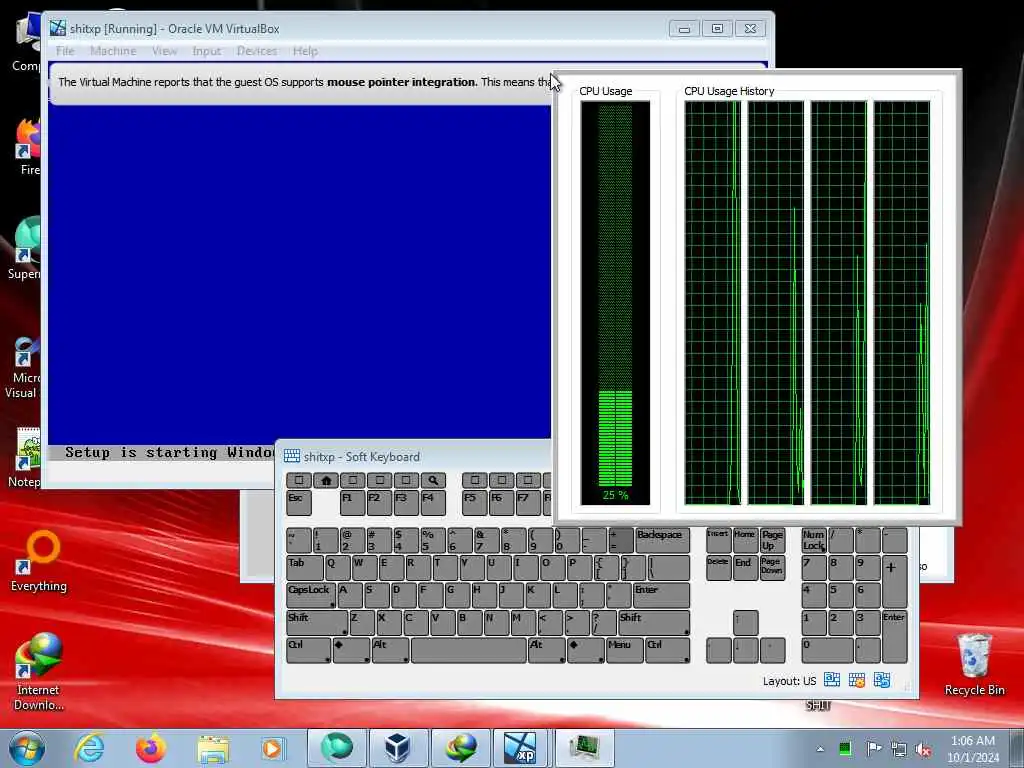Open the Soft Keyboard settings icon
This screenshot has height=768, width=1024.
point(857,680)
